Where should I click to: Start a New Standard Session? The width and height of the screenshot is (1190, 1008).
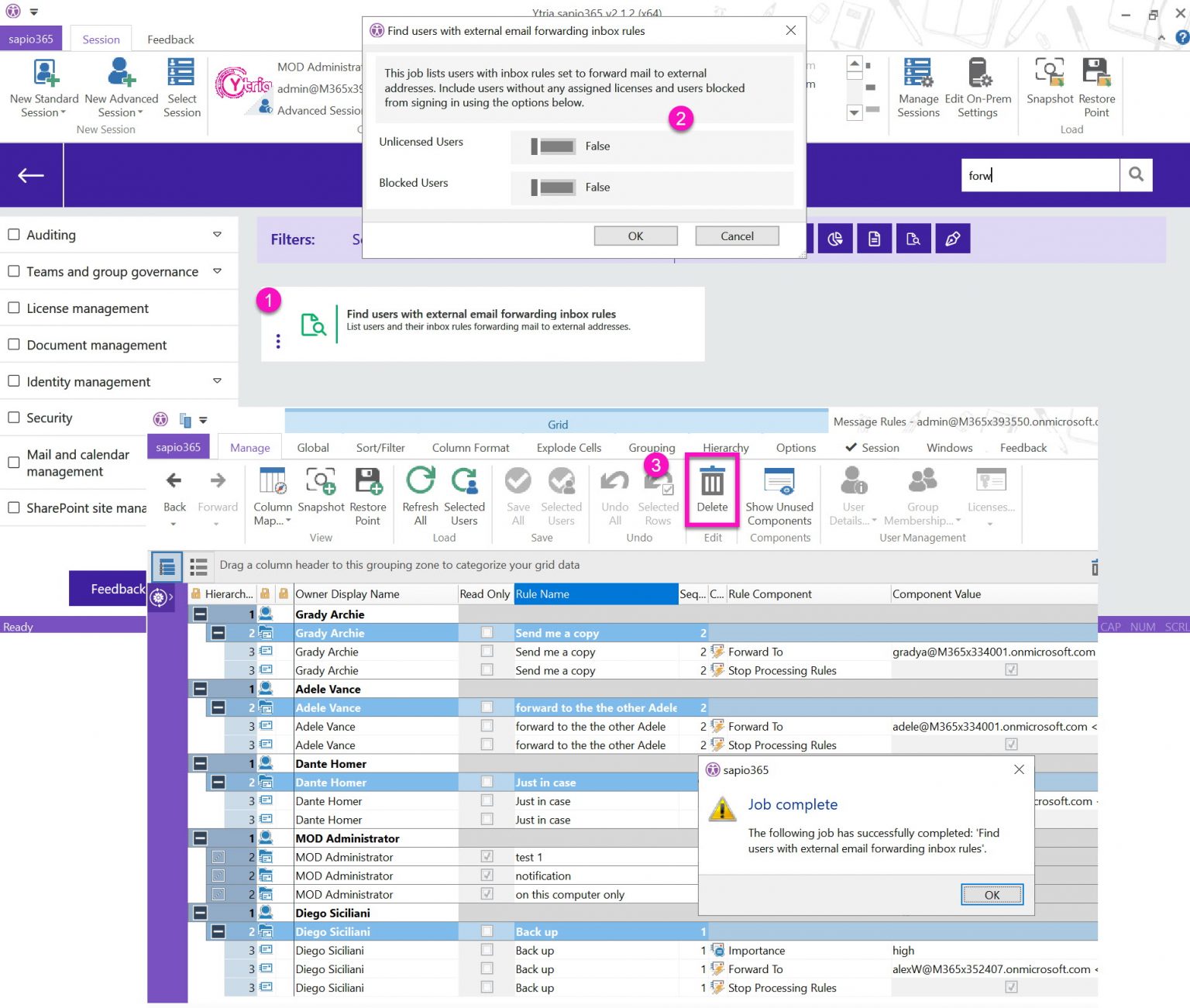click(43, 85)
